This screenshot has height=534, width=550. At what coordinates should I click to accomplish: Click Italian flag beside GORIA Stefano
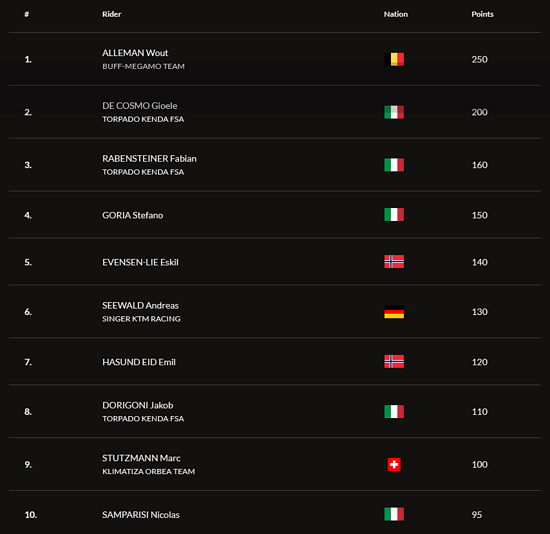(x=394, y=215)
